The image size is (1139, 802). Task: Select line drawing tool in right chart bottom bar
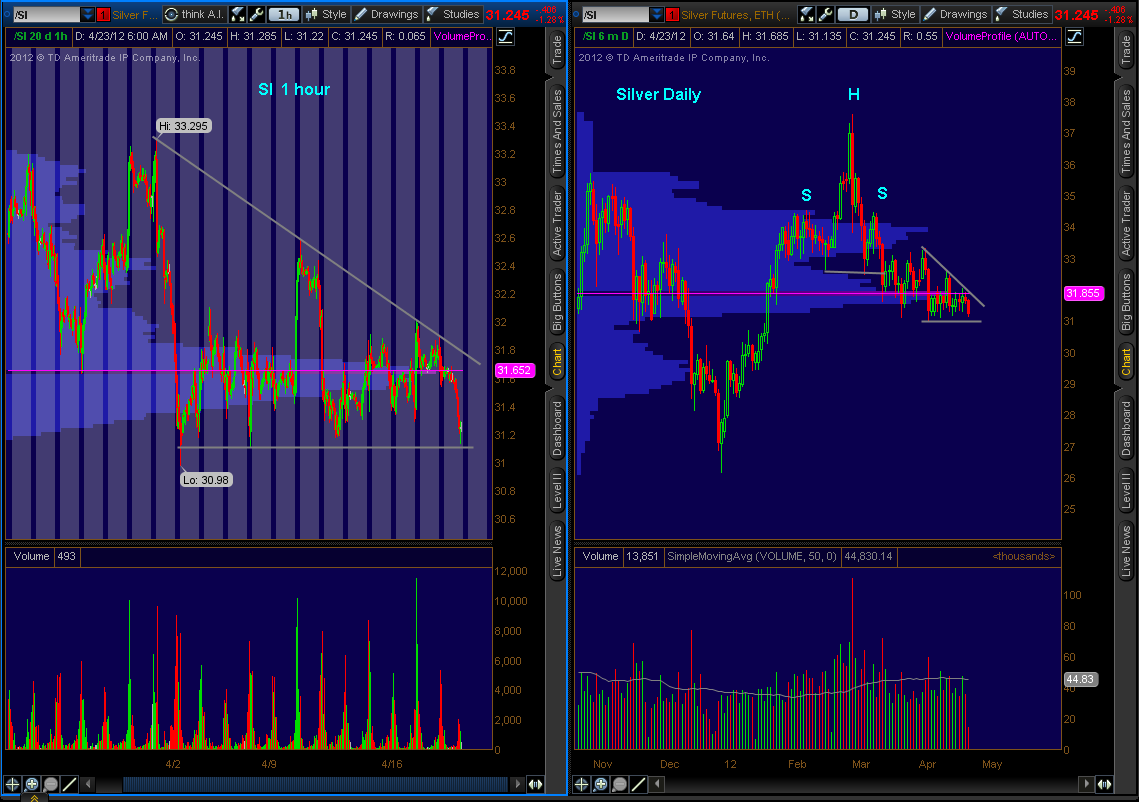[x=638, y=785]
